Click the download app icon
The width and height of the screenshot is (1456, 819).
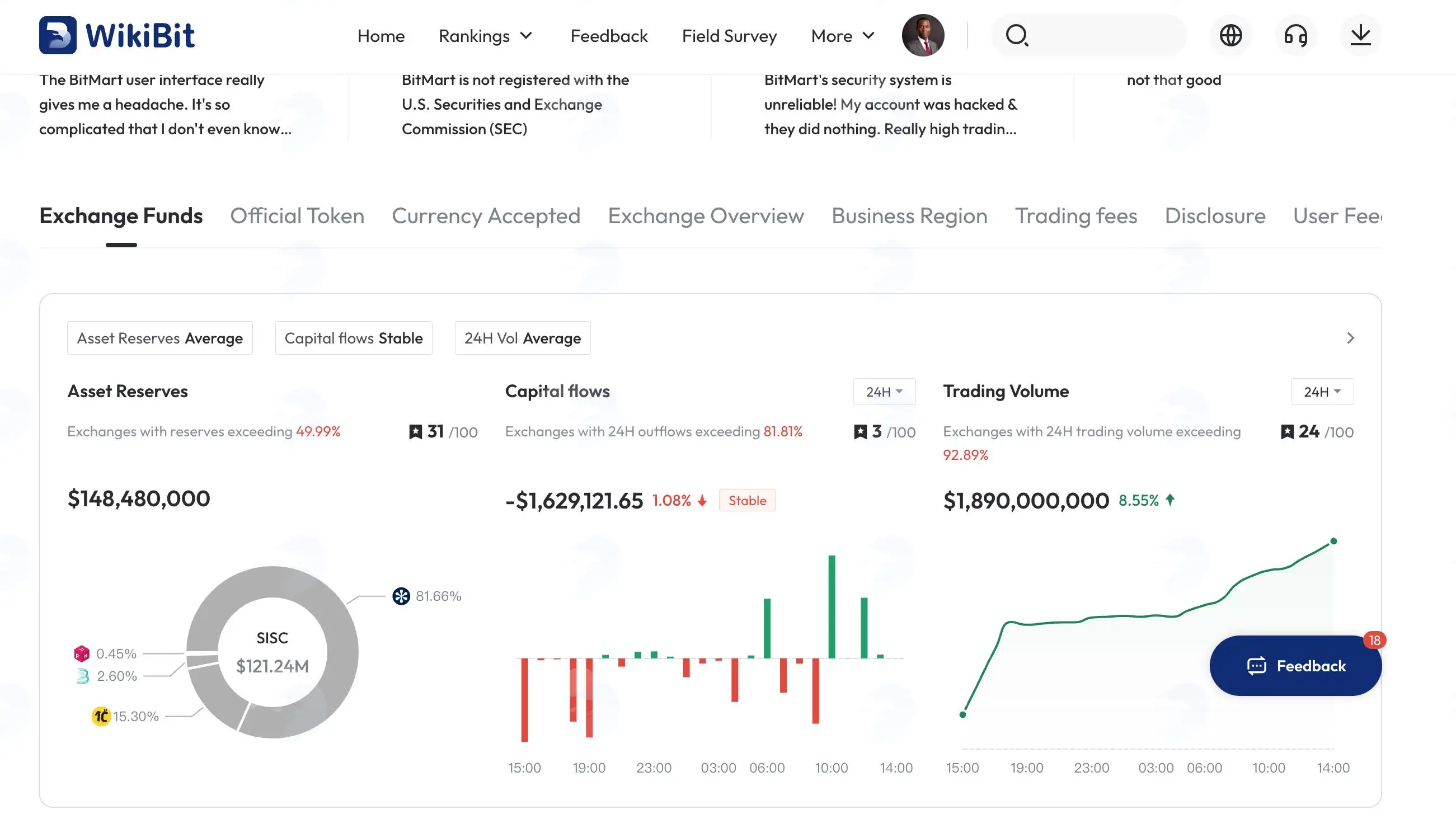click(x=1360, y=36)
